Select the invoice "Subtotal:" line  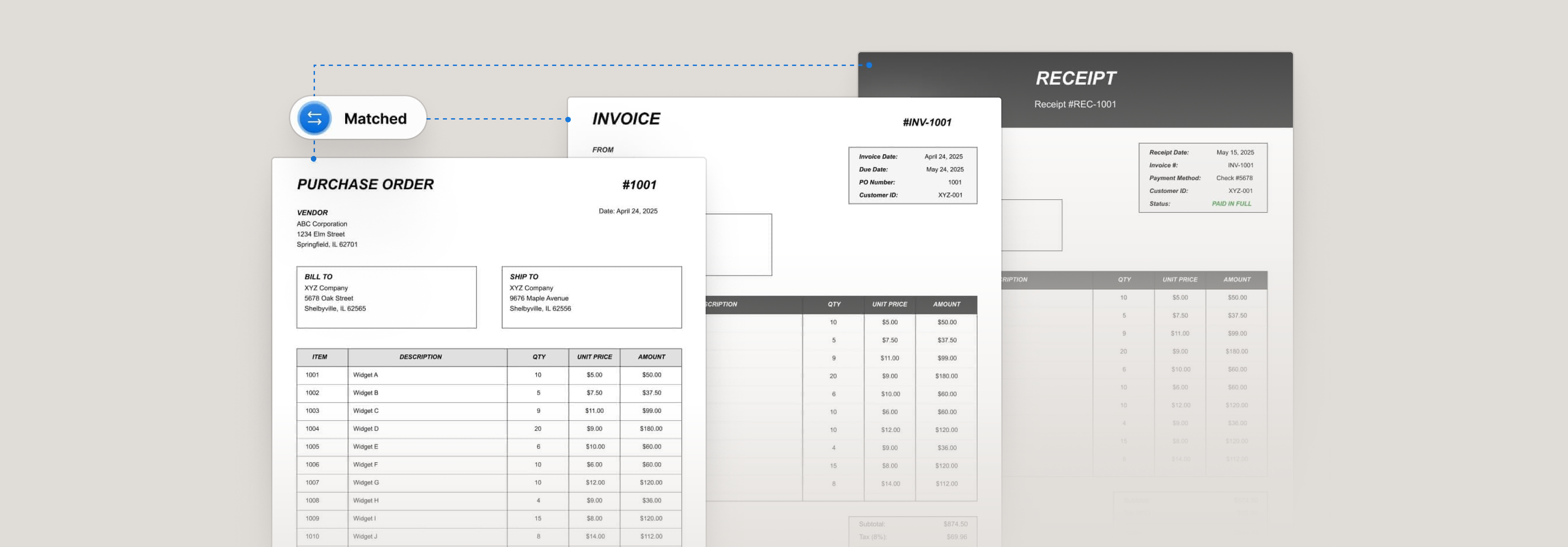(913, 524)
